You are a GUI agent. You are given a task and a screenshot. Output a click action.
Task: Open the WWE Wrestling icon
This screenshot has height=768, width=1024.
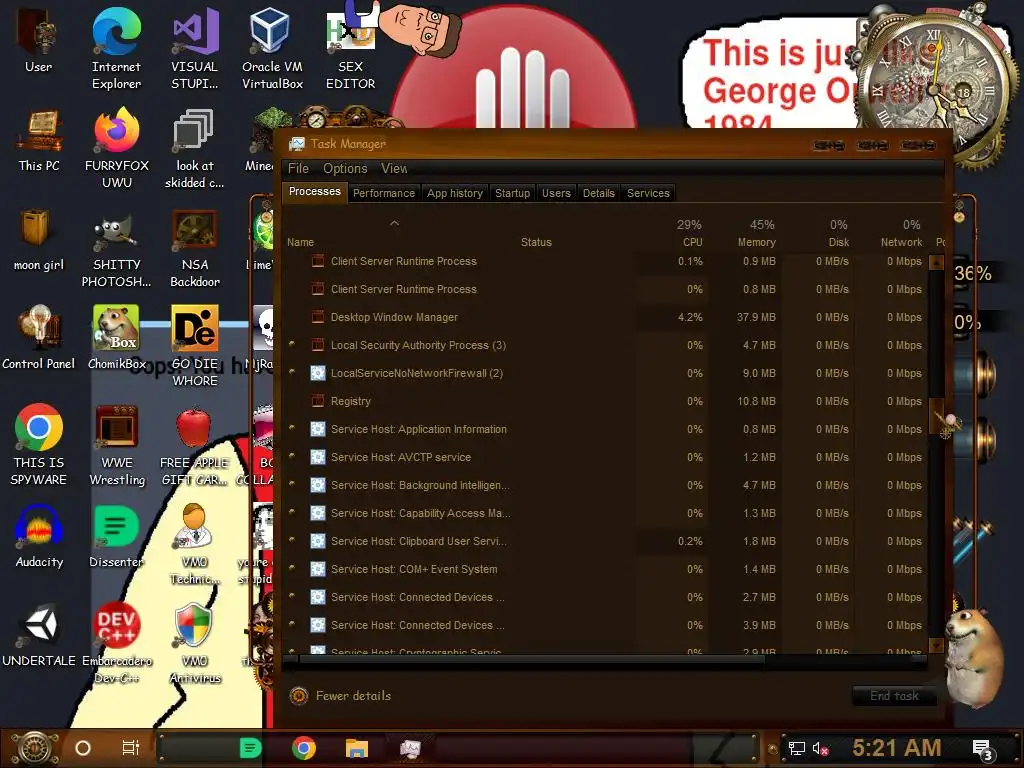(x=117, y=445)
